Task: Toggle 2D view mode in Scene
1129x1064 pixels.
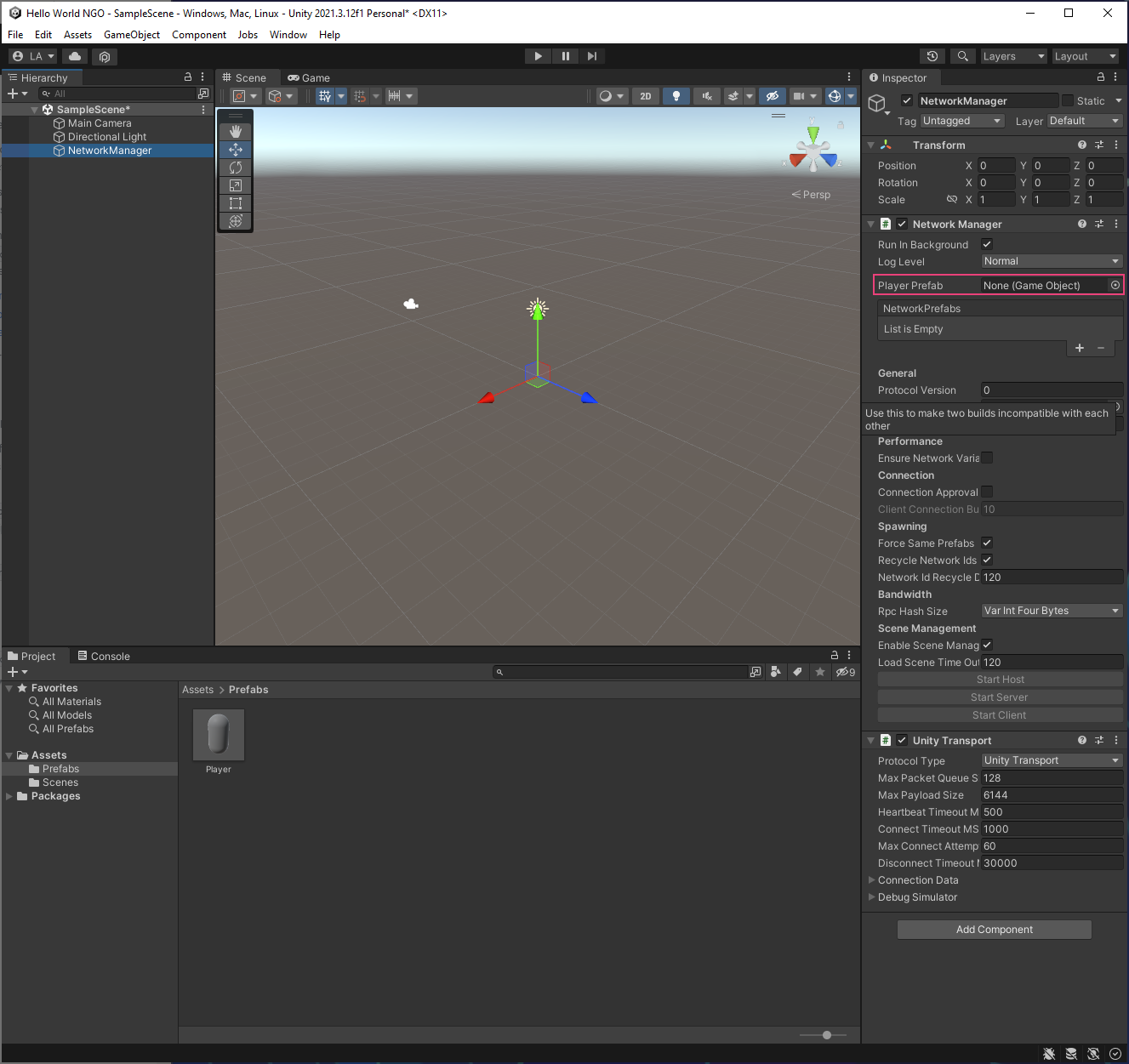Action: pos(646,96)
